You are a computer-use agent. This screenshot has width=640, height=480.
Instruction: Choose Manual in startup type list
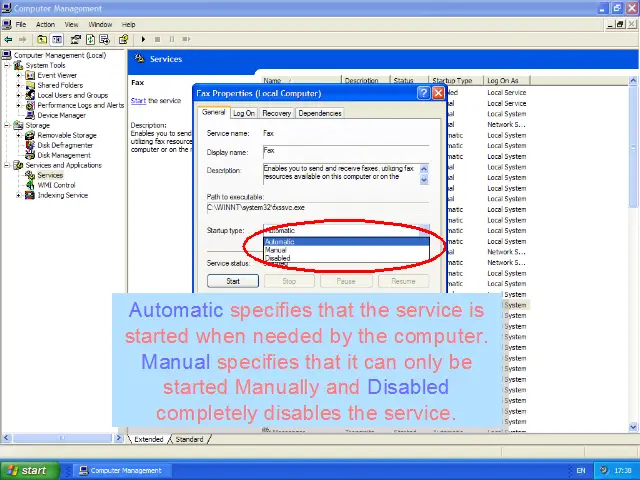point(346,250)
